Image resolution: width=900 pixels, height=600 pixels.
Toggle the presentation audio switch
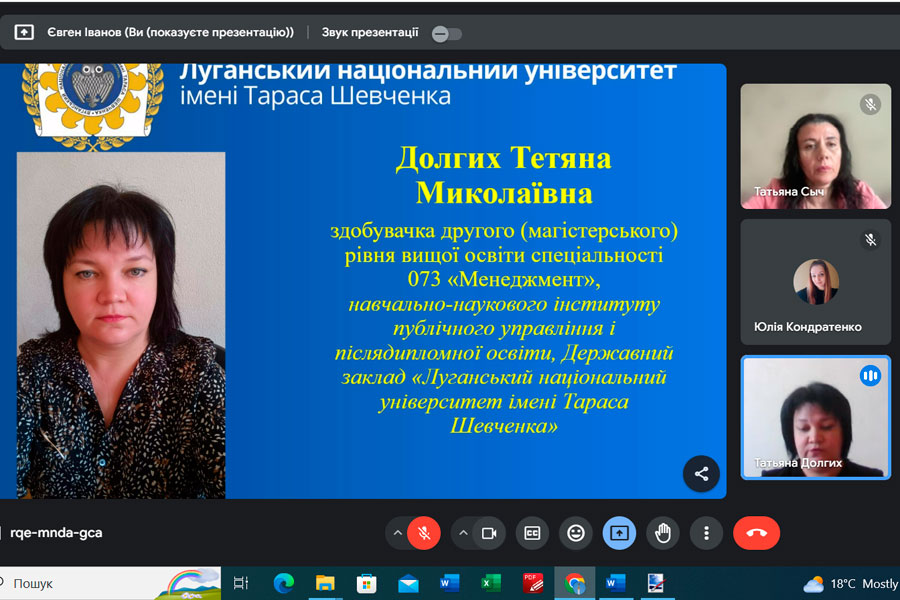click(447, 34)
